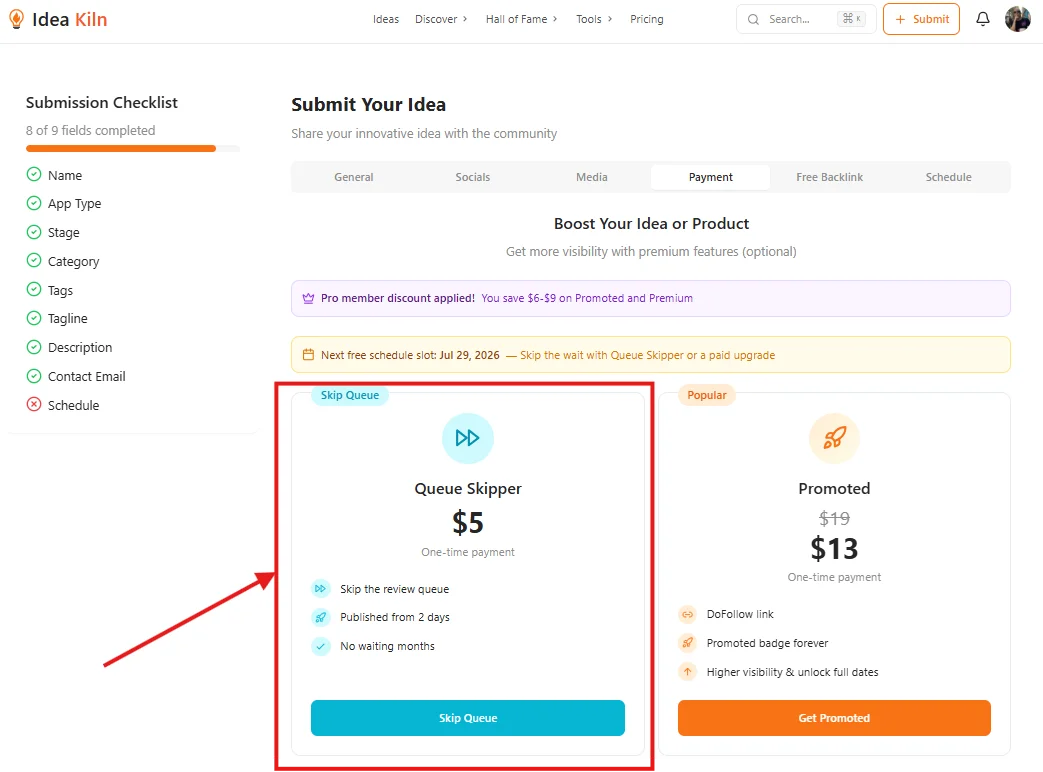Screen dimensions: 1043x772
Task: Click the Queue Skipper fast-forward icon
Action: pyautogui.click(x=467, y=438)
